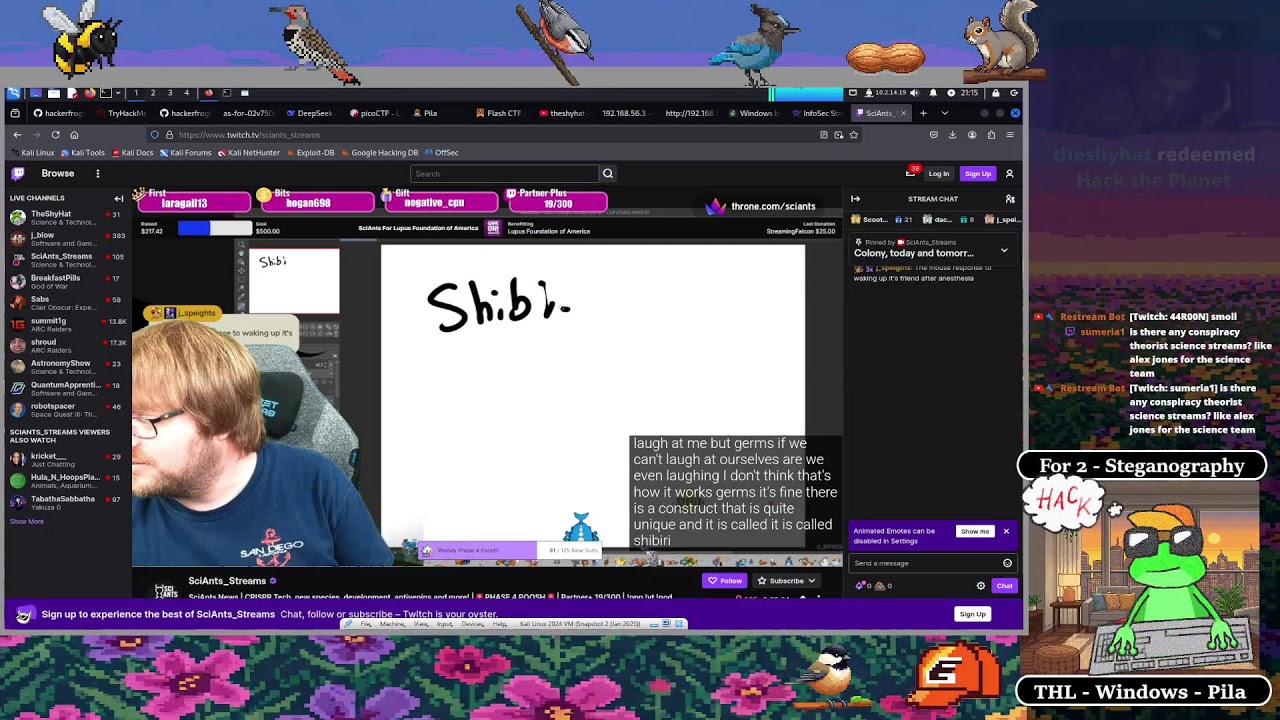Switch to the DeepSeek browser tab

[x=310, y=113]
